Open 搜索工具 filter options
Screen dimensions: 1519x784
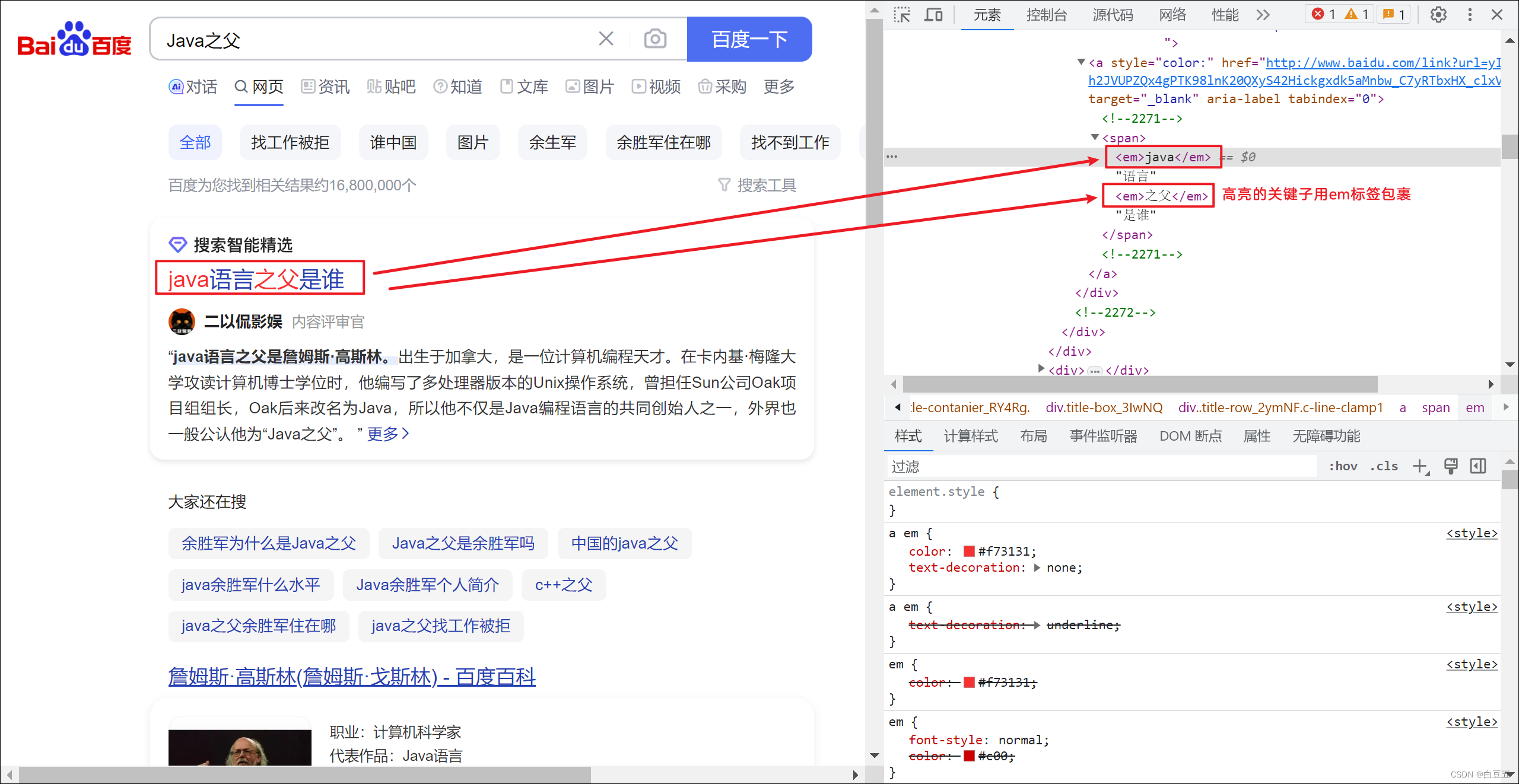[x=757, y=186]
